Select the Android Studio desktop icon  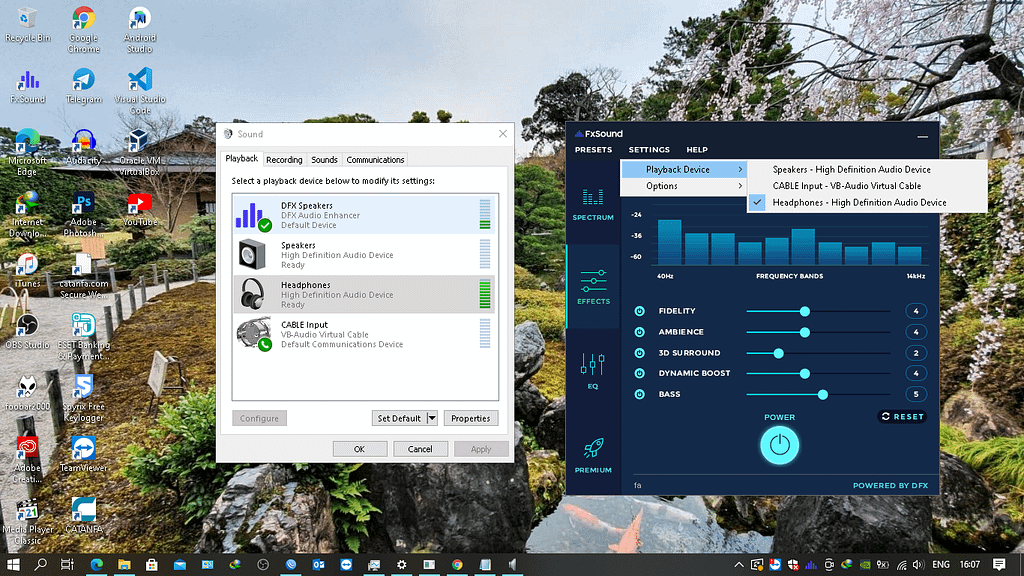pos(139,30)
